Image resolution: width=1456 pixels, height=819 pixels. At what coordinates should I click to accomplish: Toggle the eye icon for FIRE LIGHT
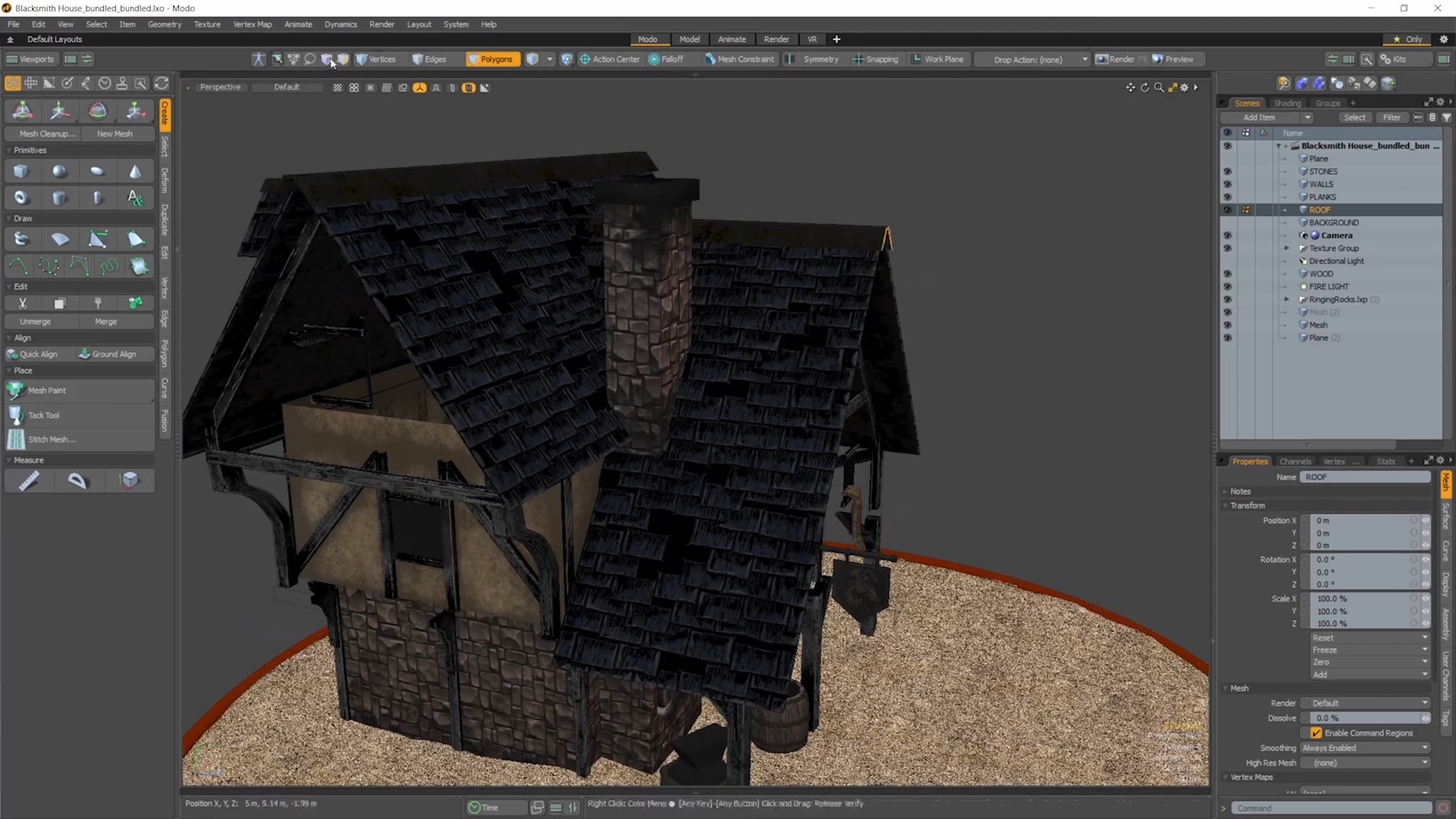pyautogui.click(x=1227, y=286)
